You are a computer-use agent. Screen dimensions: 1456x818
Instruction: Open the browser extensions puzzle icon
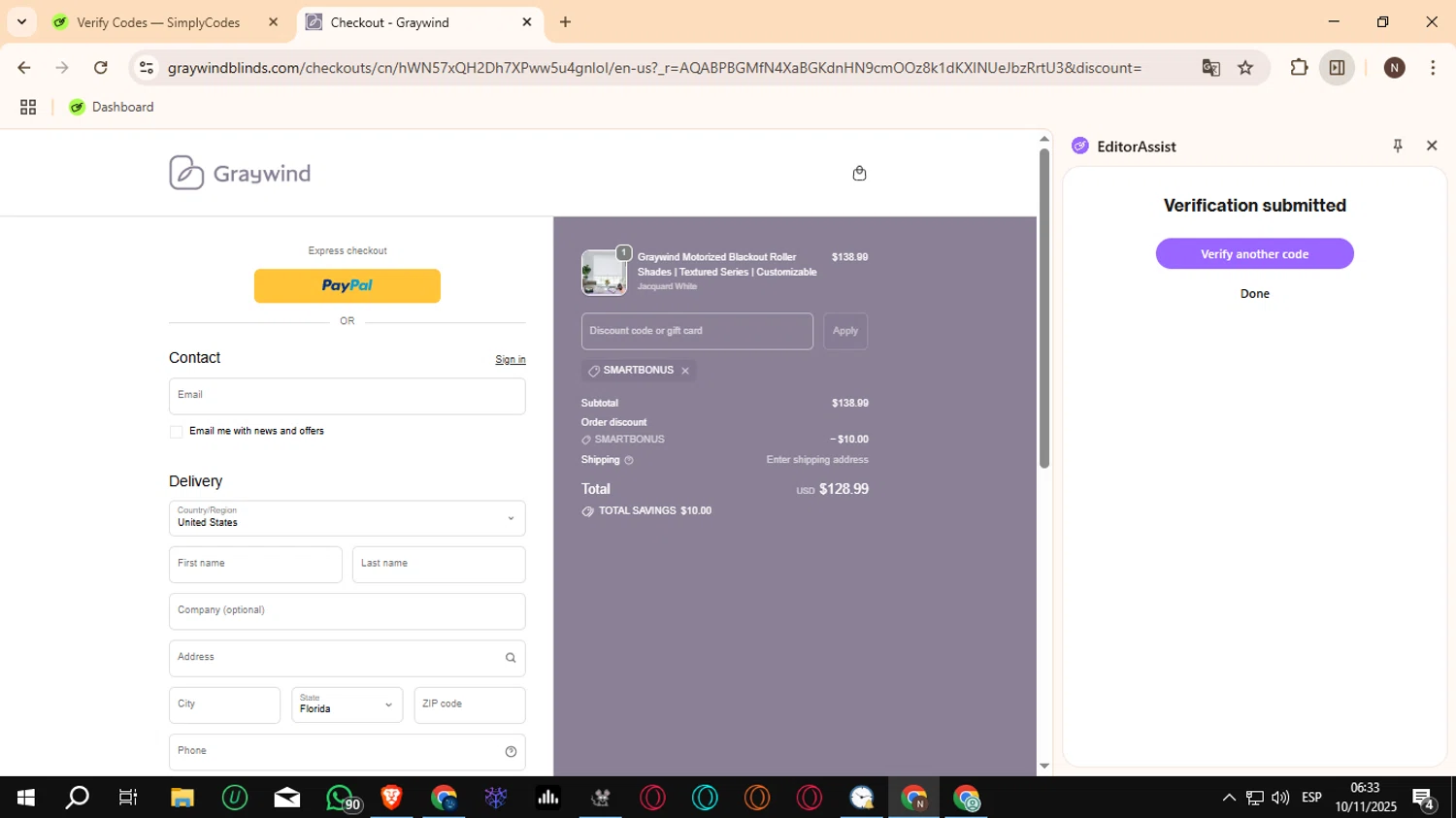click(x=1299, y=67)
